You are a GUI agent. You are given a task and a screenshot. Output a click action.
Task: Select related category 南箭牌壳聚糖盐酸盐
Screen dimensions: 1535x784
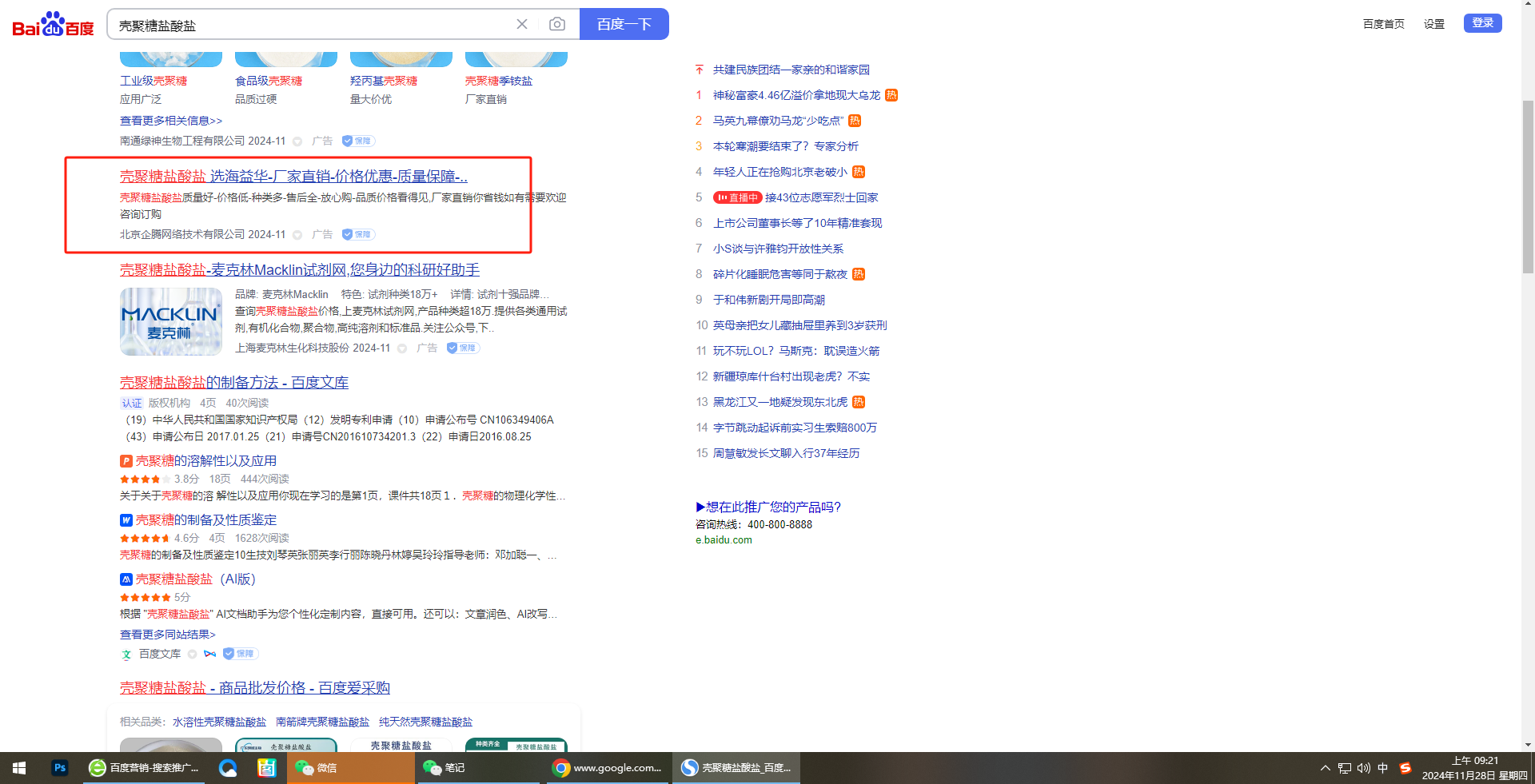322,722
